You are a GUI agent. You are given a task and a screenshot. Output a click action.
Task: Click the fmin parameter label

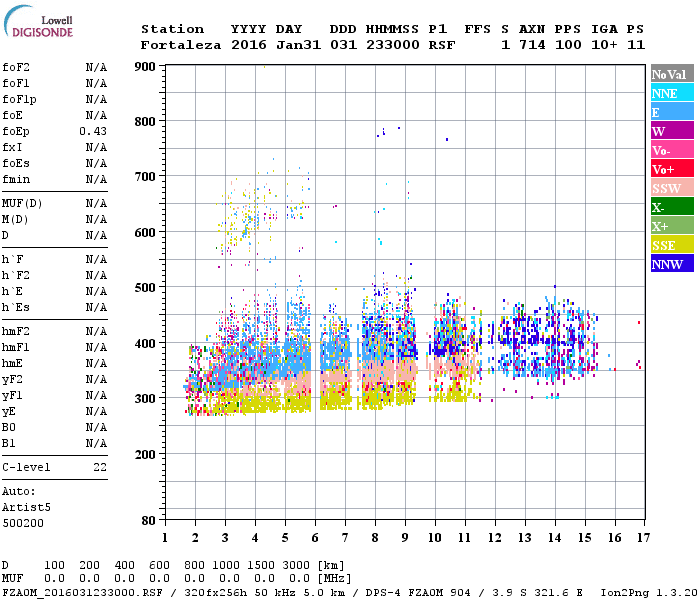[x=16, y=179]
